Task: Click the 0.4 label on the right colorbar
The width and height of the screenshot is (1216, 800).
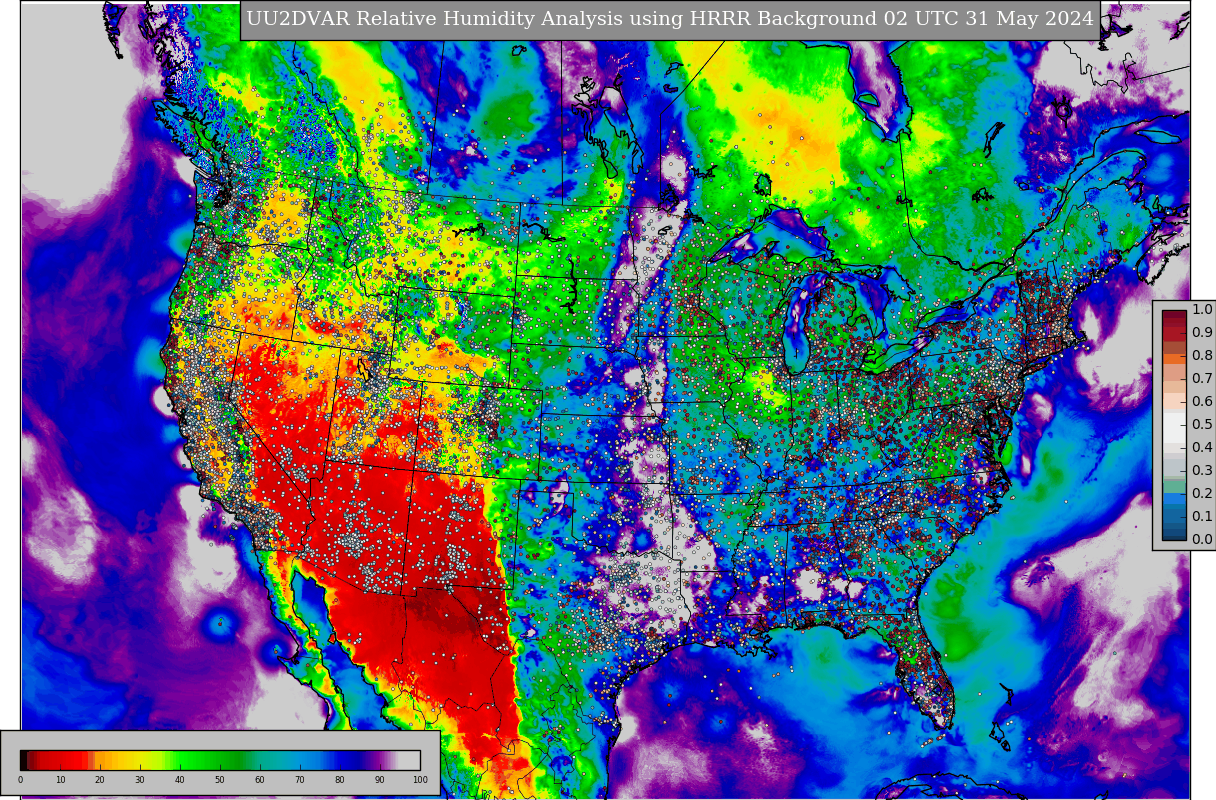Action: tap(1202, 447)
